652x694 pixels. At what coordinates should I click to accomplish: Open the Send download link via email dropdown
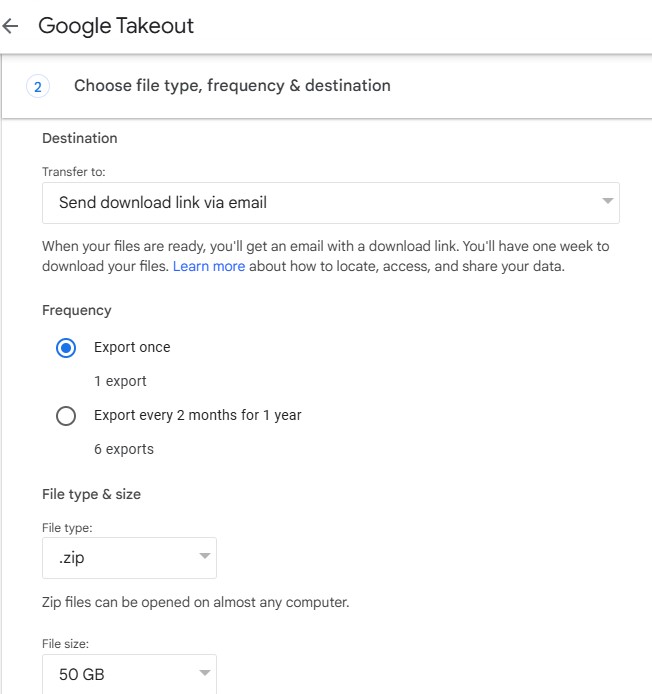pyautogui.click(x=330, y=203)
